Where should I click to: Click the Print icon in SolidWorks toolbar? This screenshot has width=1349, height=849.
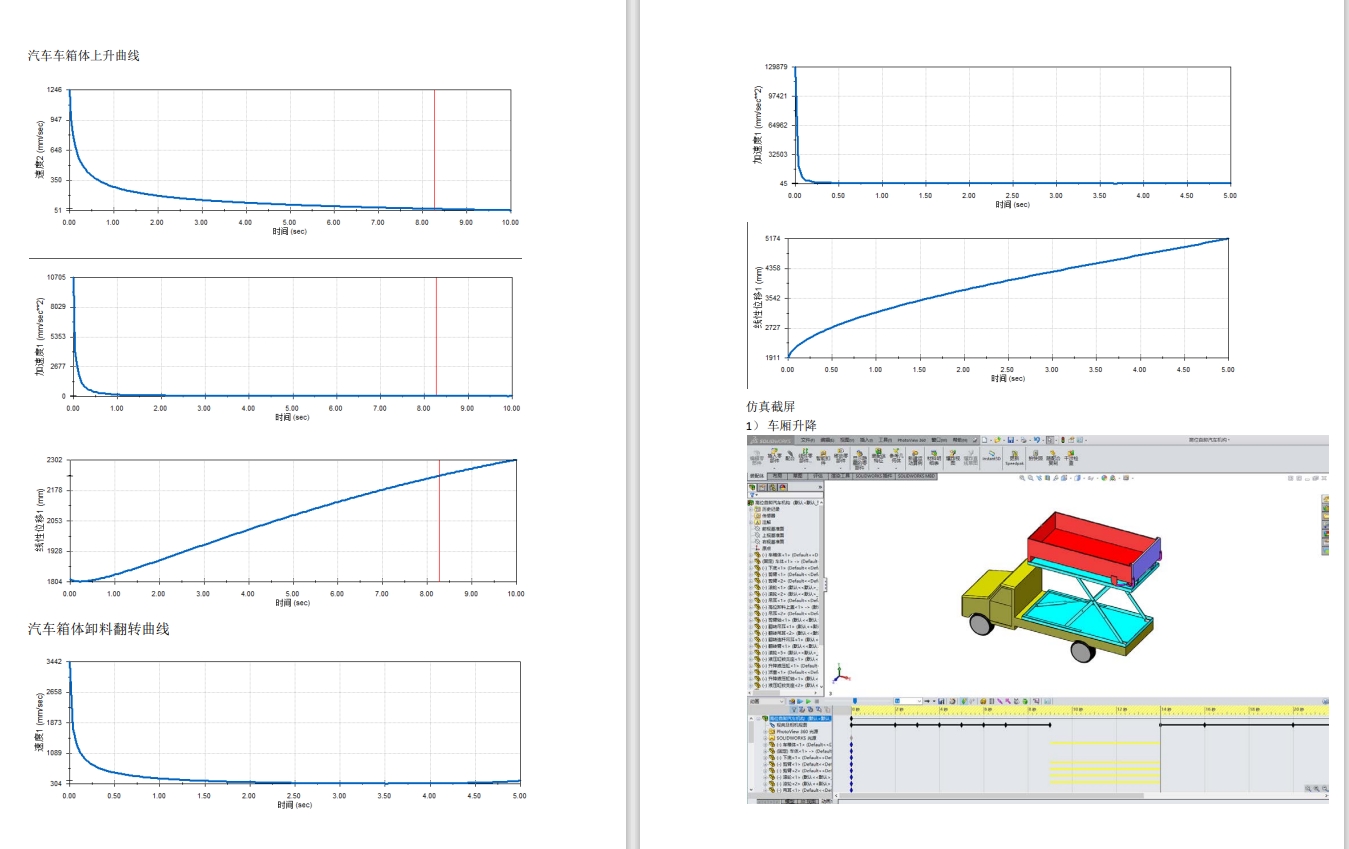tap(1023, 440)
